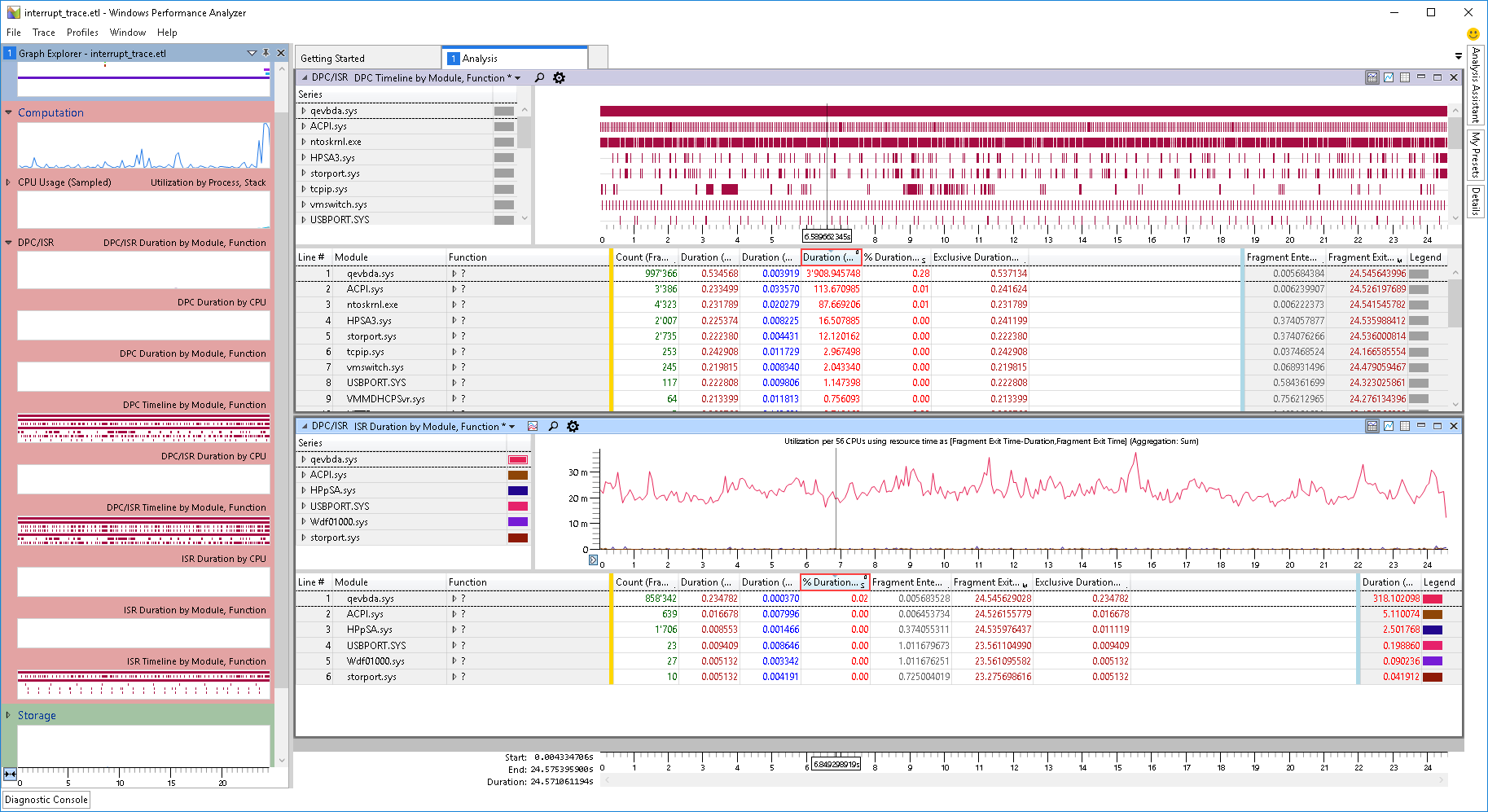Screen dimensions: 1488x812
Task: Collapse the DPC/ISR graph group
Action: [x=8, y=243]
